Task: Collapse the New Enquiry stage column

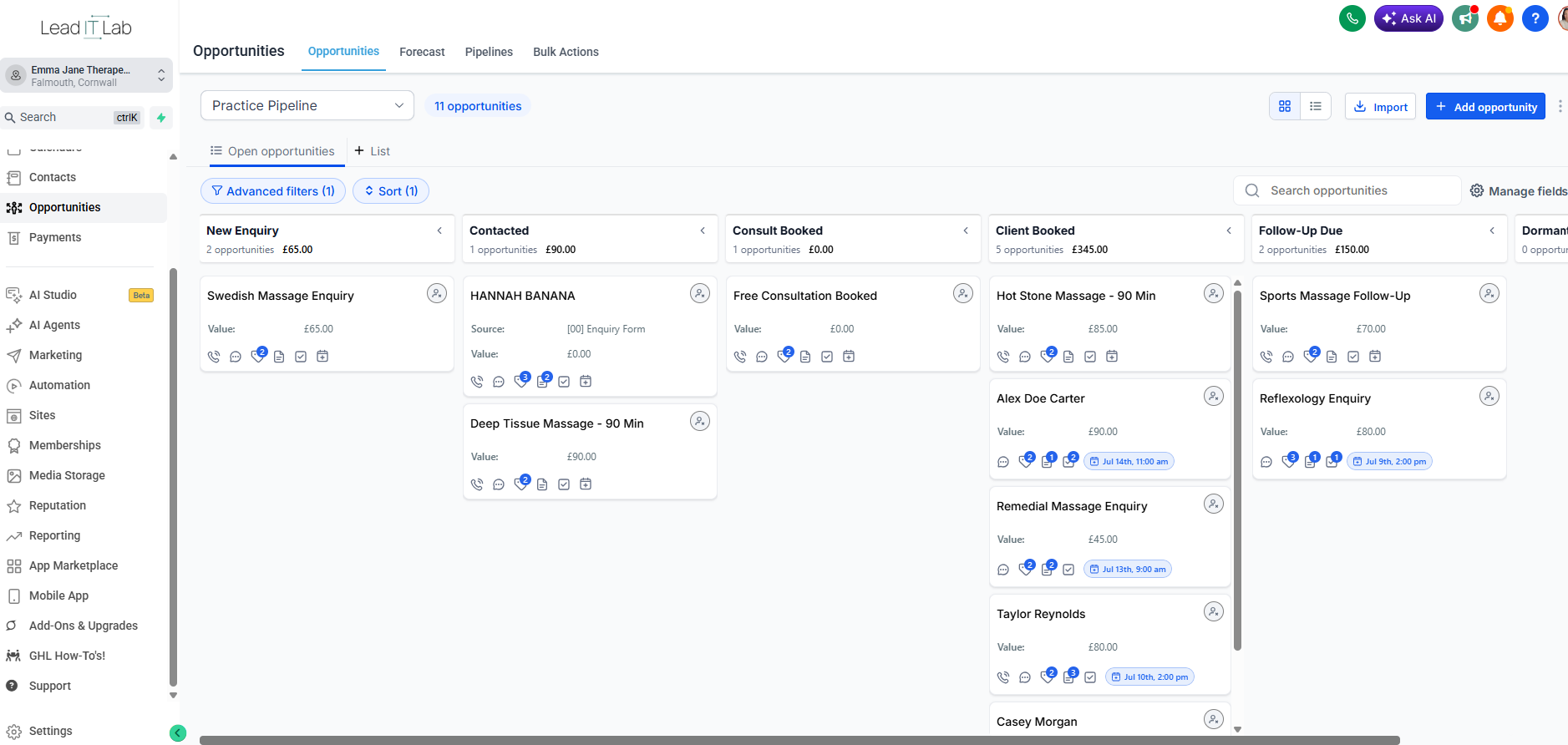Action: pyautogui.click(x=439, y=231)
